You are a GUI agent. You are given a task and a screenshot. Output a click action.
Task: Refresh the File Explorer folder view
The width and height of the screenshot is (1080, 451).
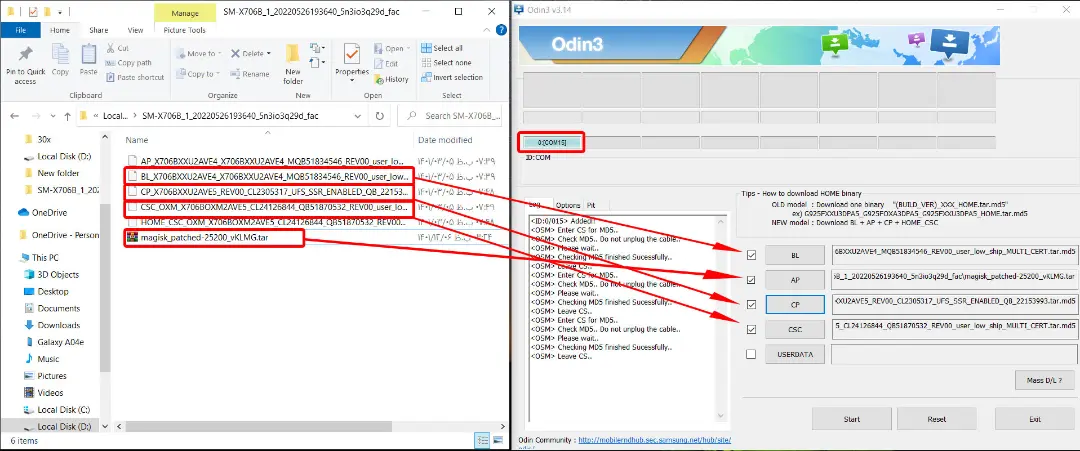380,116
